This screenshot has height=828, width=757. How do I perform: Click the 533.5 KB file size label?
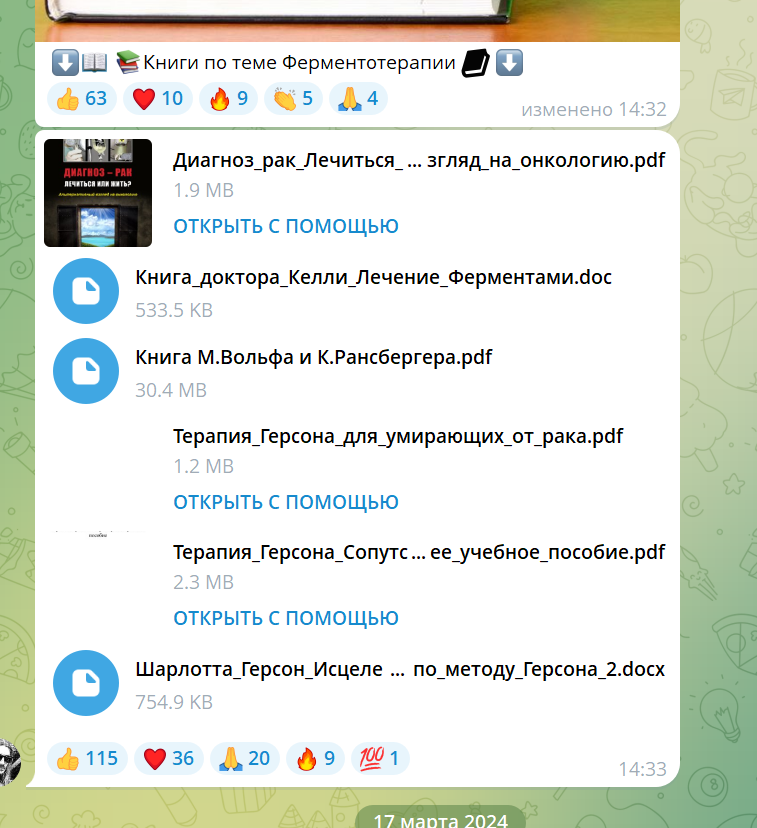click(174, 310)
